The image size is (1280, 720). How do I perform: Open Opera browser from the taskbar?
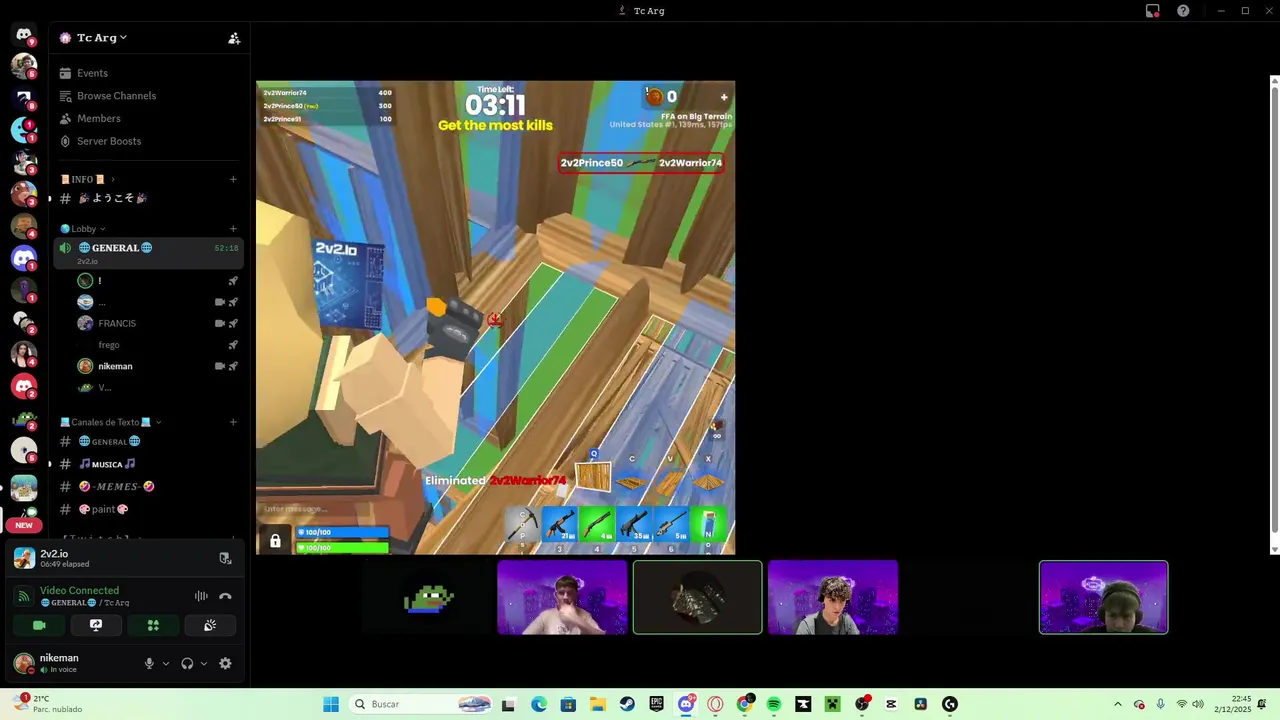(x=715, y=704)
